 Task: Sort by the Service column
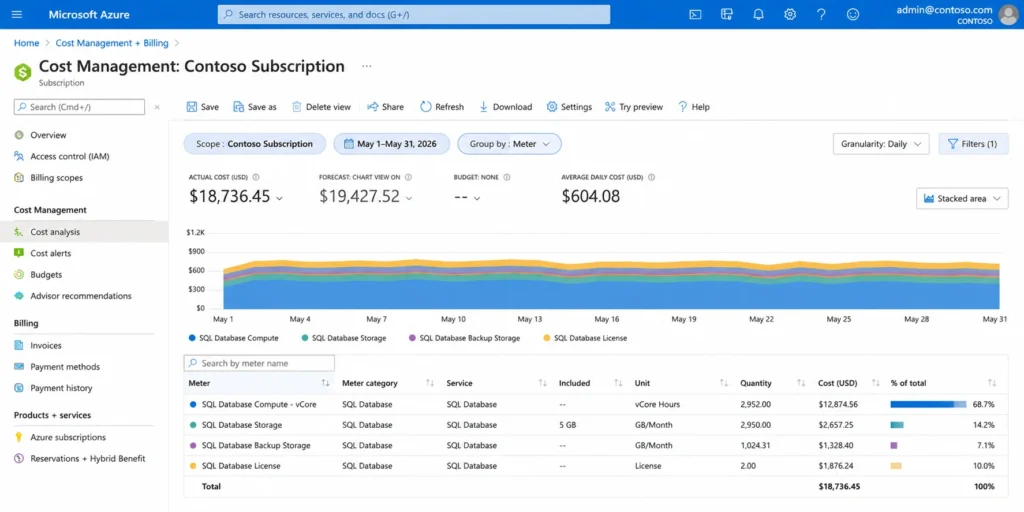542,383
